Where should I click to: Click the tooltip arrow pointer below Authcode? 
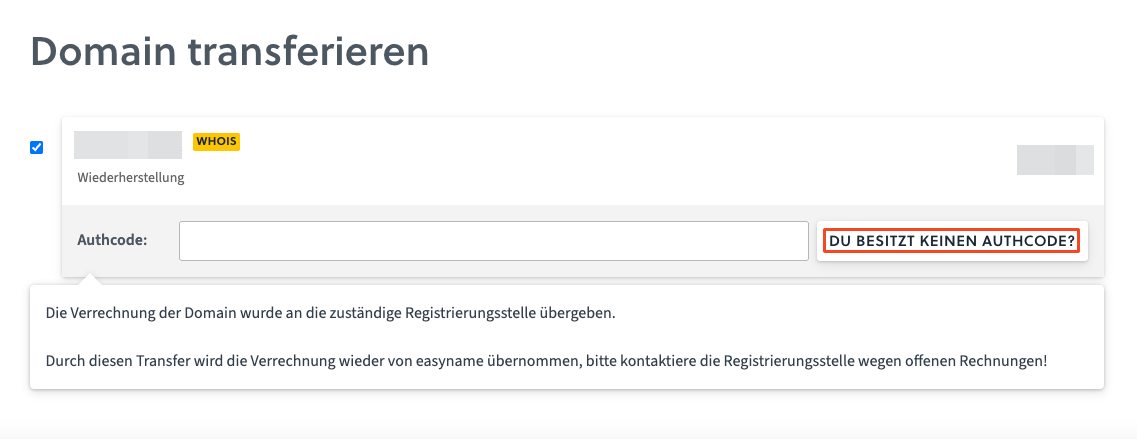91,279
